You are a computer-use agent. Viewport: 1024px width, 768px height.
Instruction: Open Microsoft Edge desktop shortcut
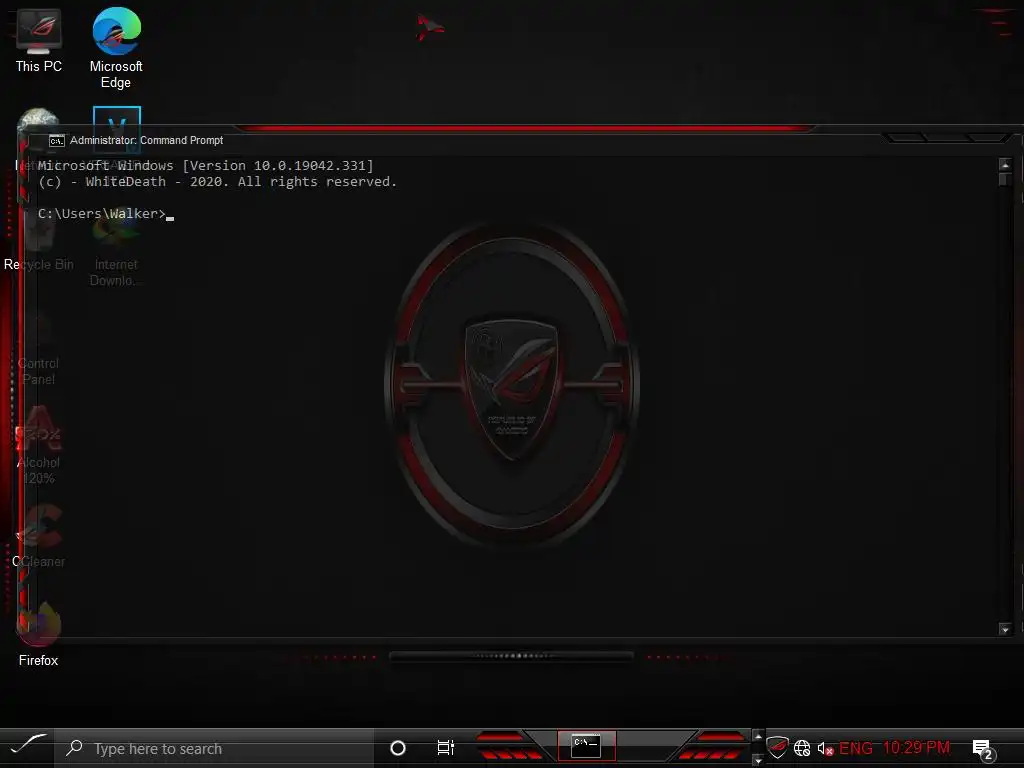[x=116, y=48]
